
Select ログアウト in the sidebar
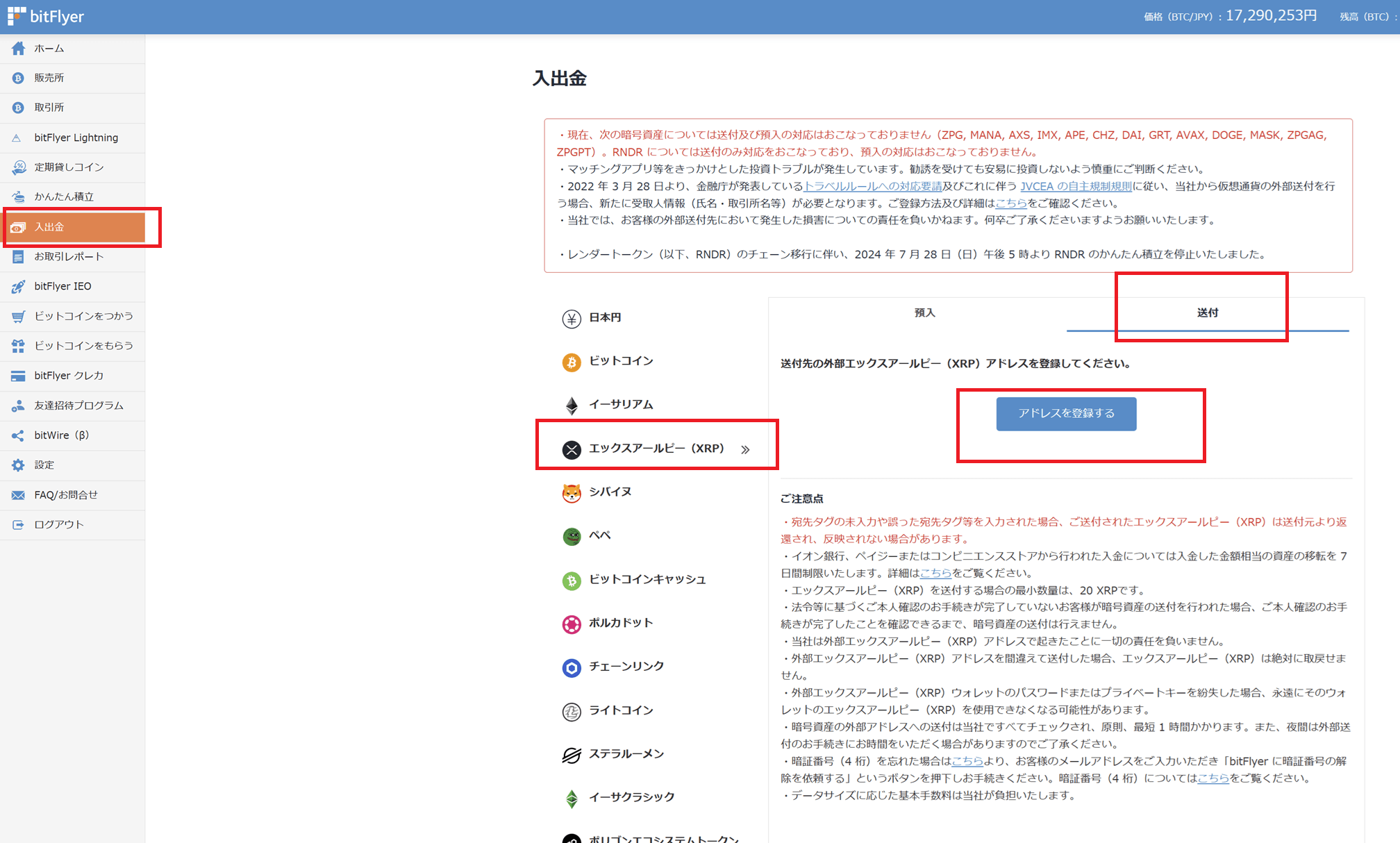pyautogui.click(x=72, y=525)
